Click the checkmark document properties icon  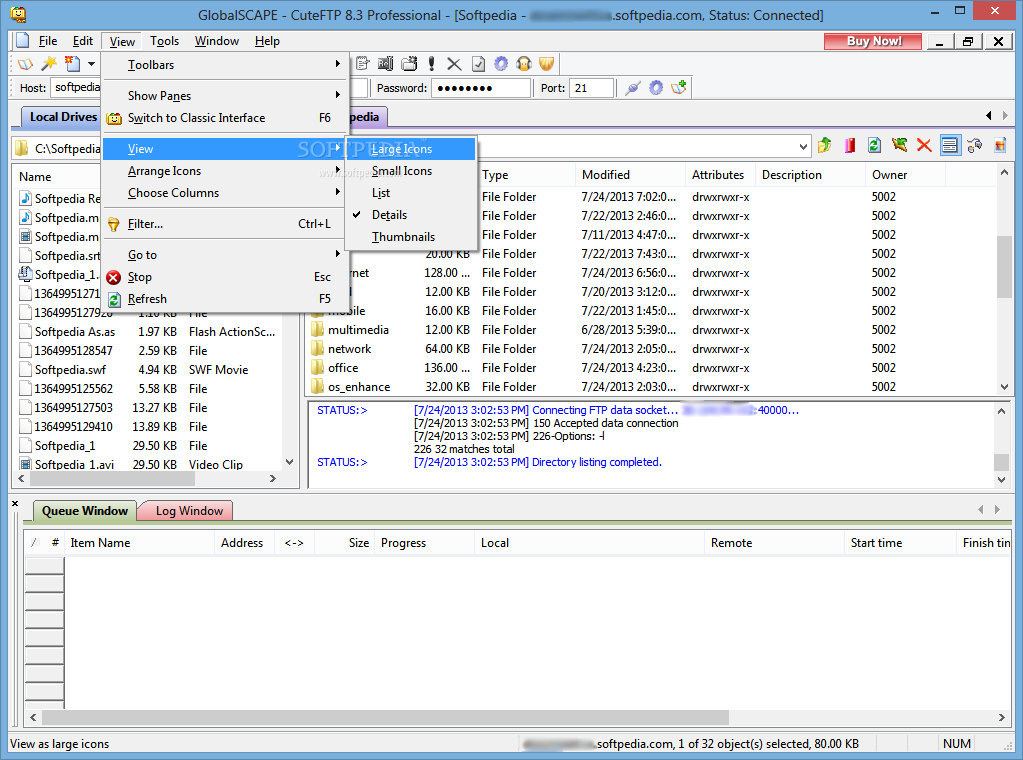click(x=478, y=64)
